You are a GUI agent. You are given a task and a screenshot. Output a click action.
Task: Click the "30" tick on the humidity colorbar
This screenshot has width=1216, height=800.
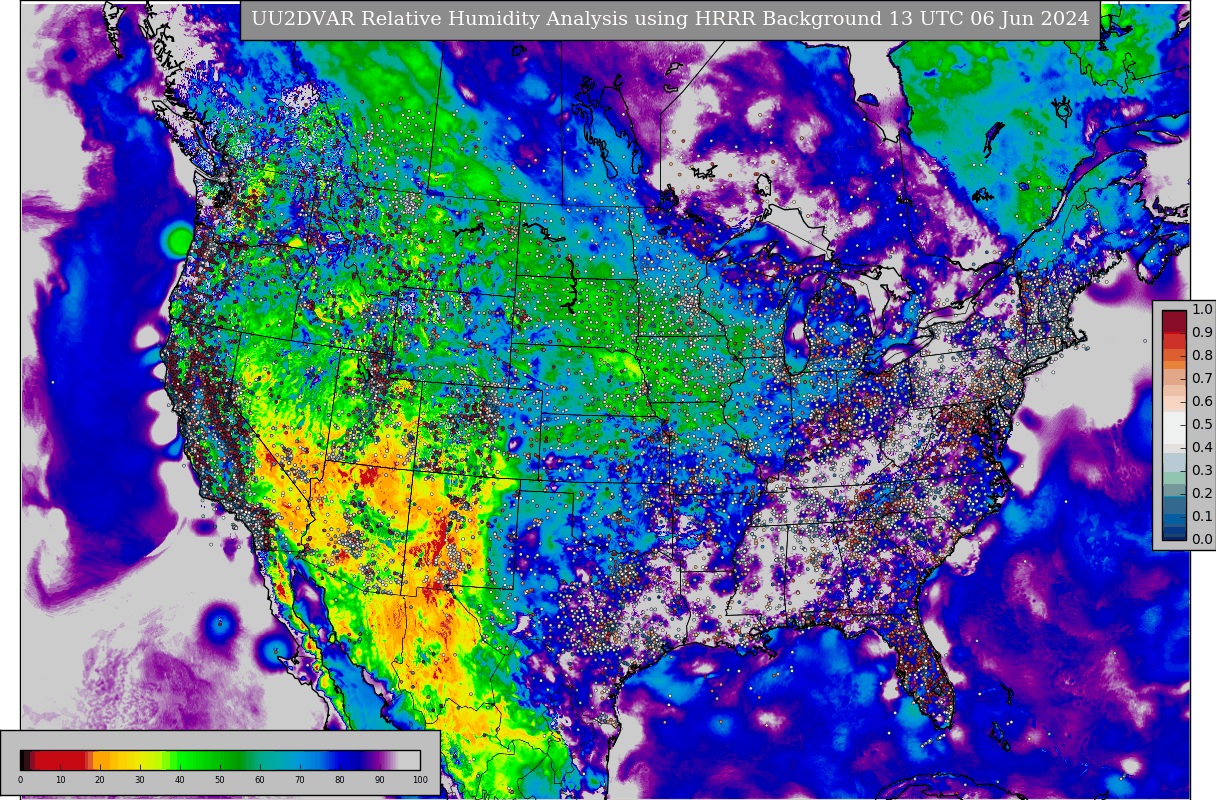[x=140, y=780]
